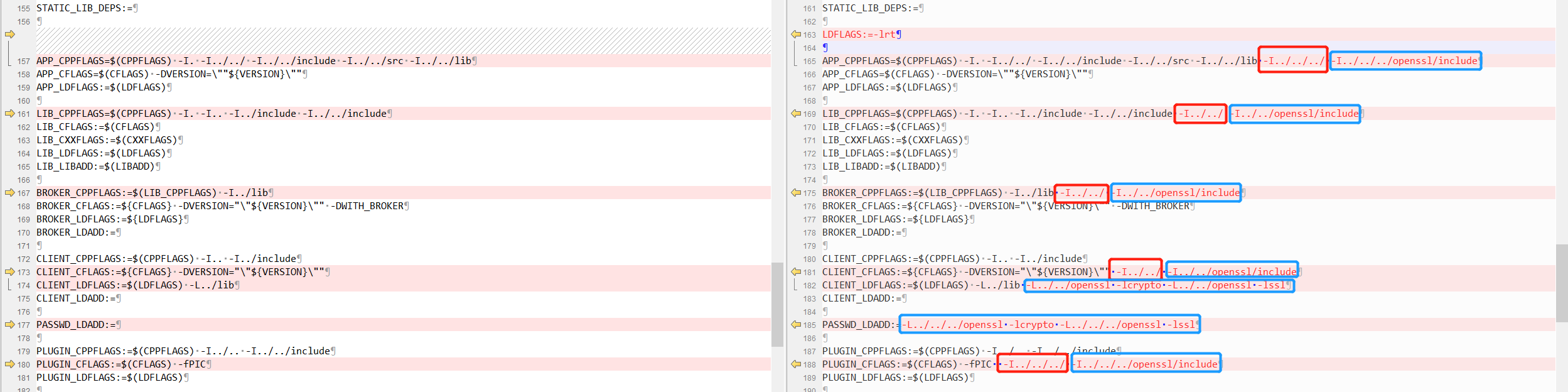The width and height of the screenshot is (1568, 392).
Task: Click right pane line 176 BROKER_CFLAGS text
Action: tap(1008, 206)
